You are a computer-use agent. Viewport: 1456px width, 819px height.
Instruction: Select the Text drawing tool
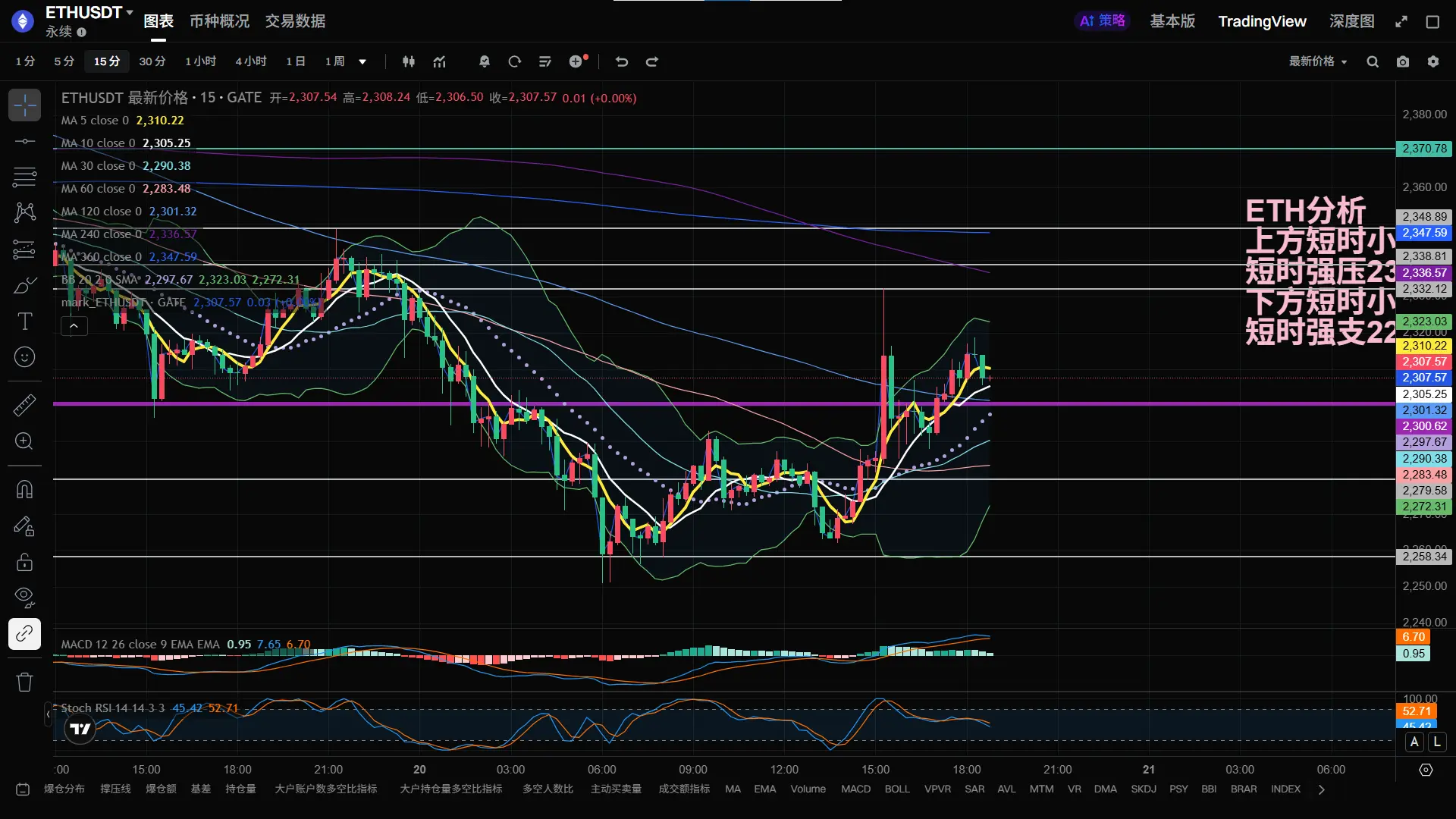[24, 322]
